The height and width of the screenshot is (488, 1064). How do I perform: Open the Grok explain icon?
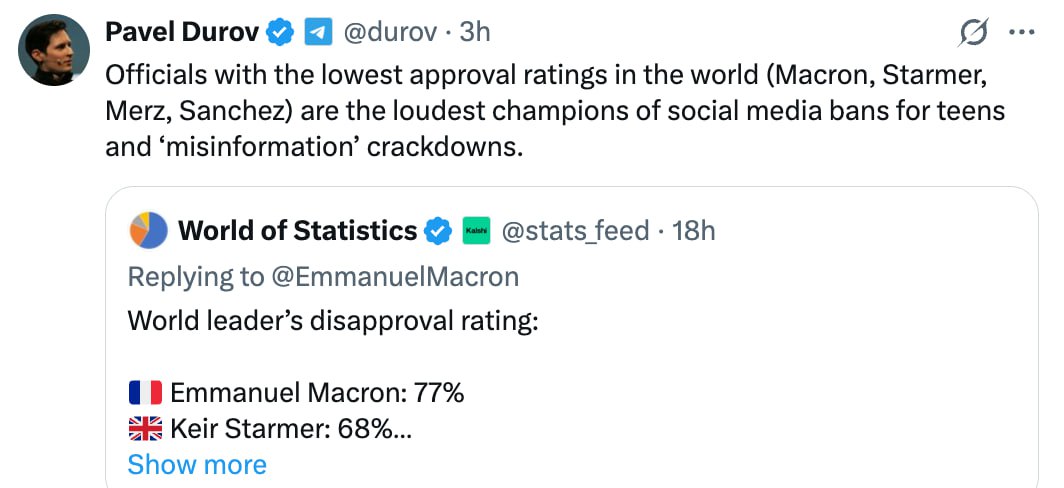[972, 34]
